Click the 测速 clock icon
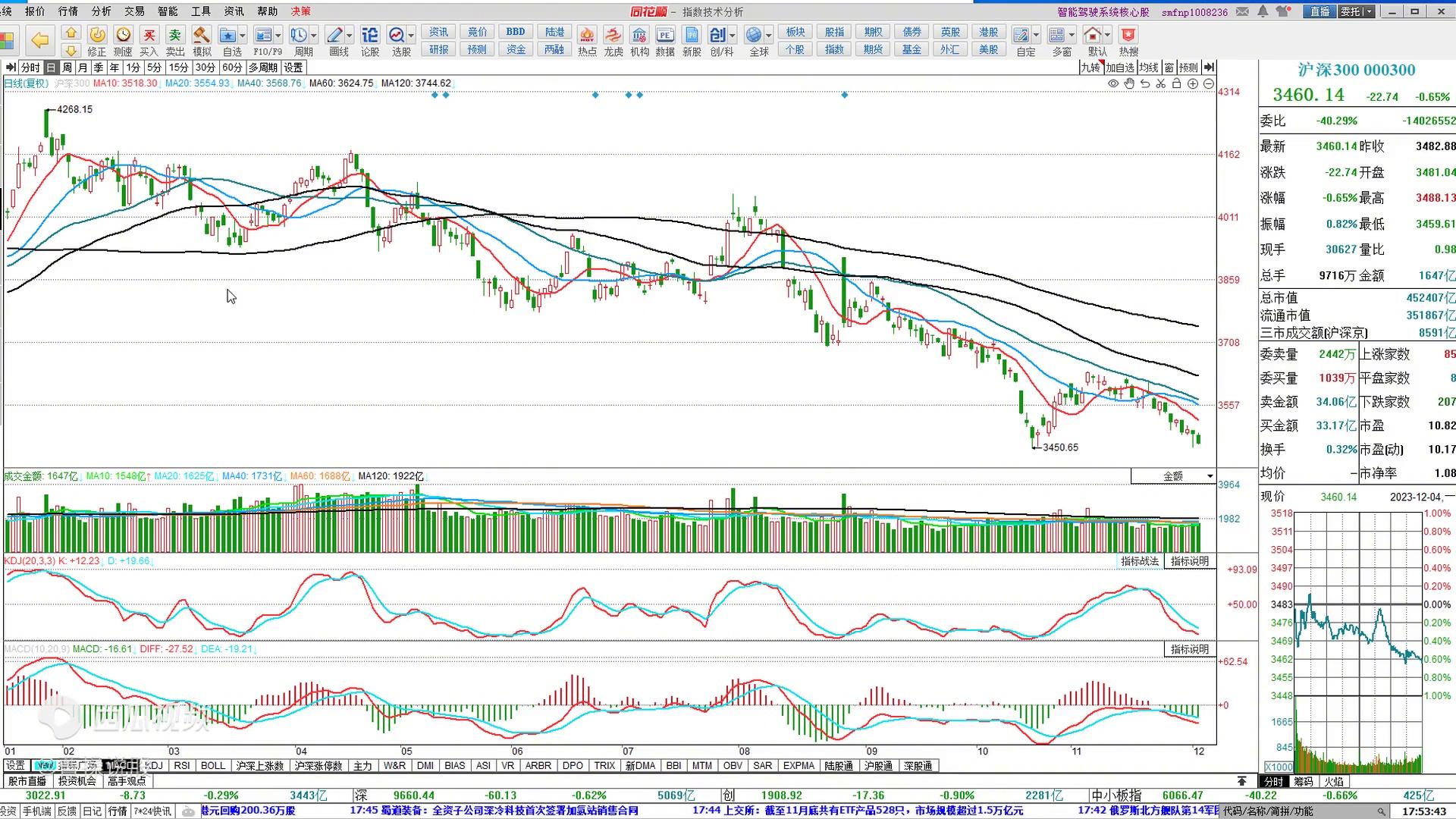This screenshot has height=819, width=1456. [123, 36]
